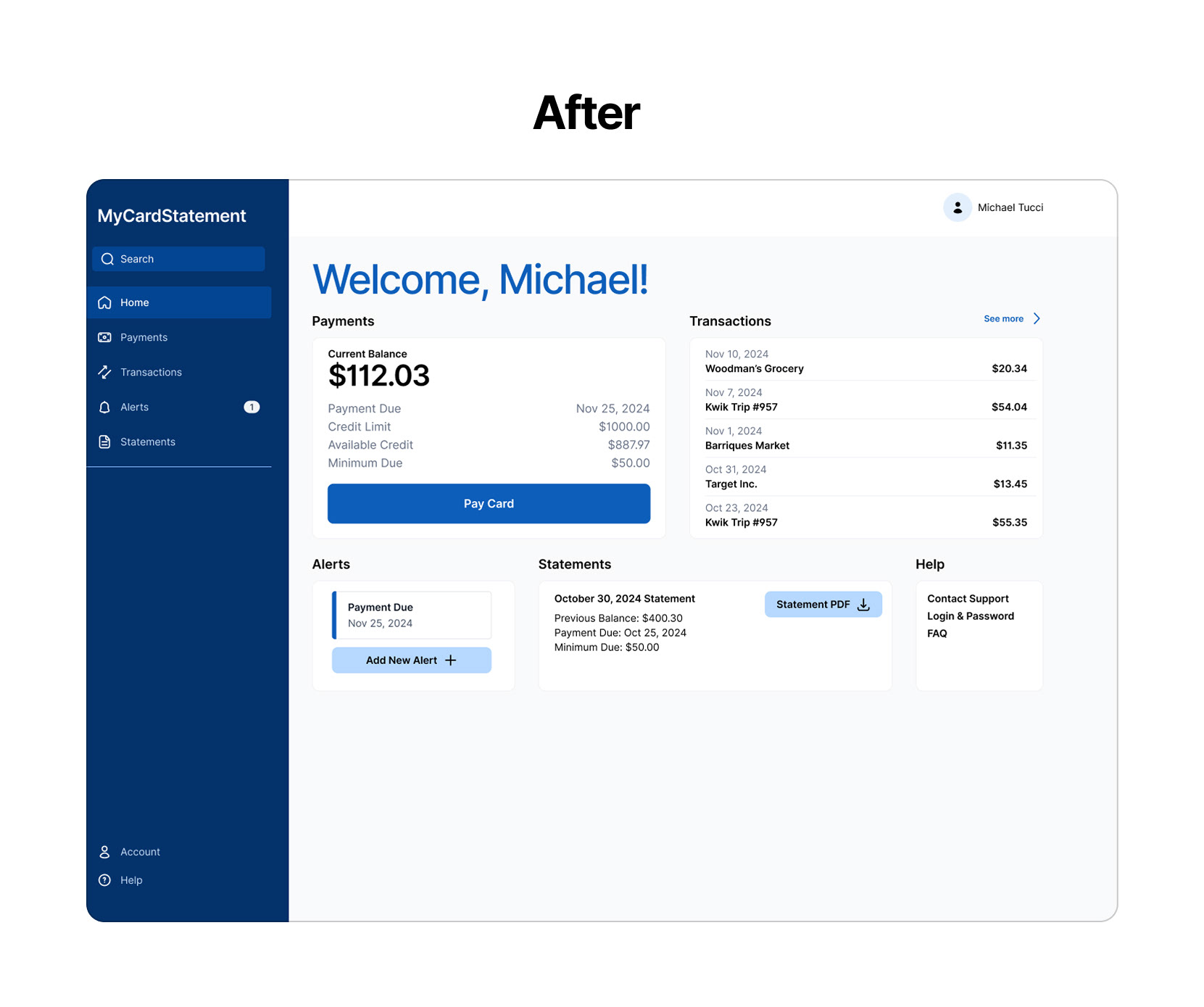Click into the Search field
The image size is (1204, 1007).
point(178,259)
